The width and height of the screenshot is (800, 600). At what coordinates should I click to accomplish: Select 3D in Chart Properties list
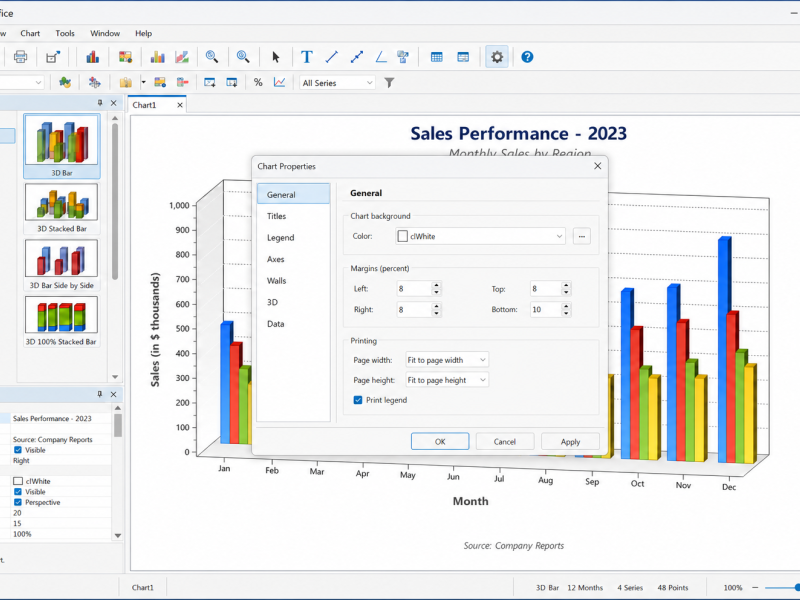coord(293,302)
